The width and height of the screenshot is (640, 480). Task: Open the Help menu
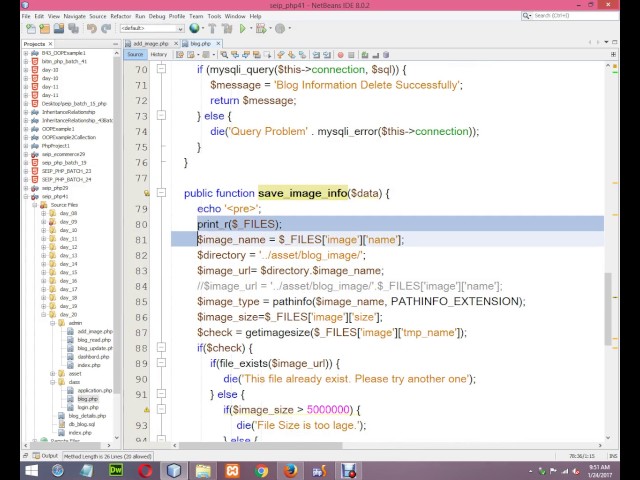(256, 16)
